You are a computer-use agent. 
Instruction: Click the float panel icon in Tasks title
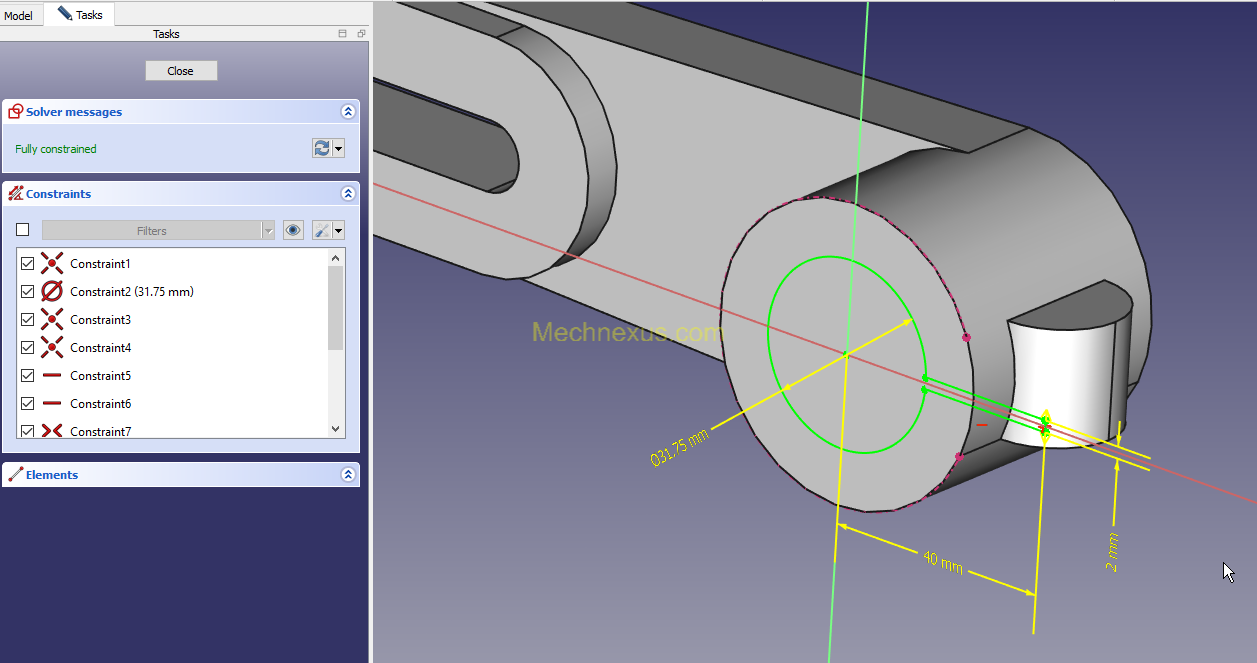[x=342, y=33]
